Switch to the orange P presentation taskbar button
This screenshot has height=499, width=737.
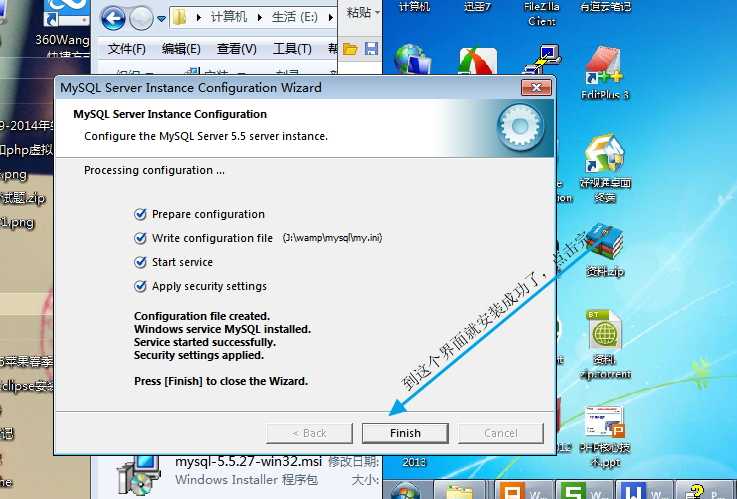point(523,490)
